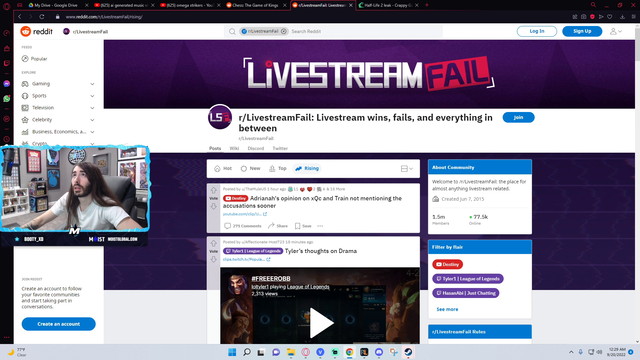Reload the current page

pos(42,17)
